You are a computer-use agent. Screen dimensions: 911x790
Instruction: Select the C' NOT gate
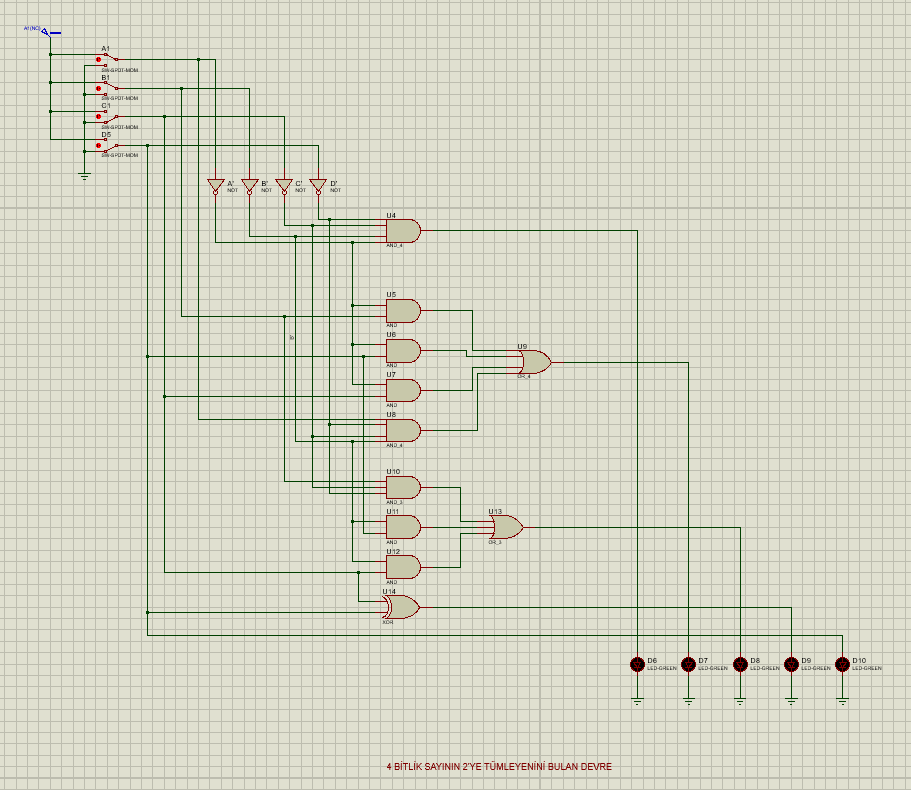point(284,186)
